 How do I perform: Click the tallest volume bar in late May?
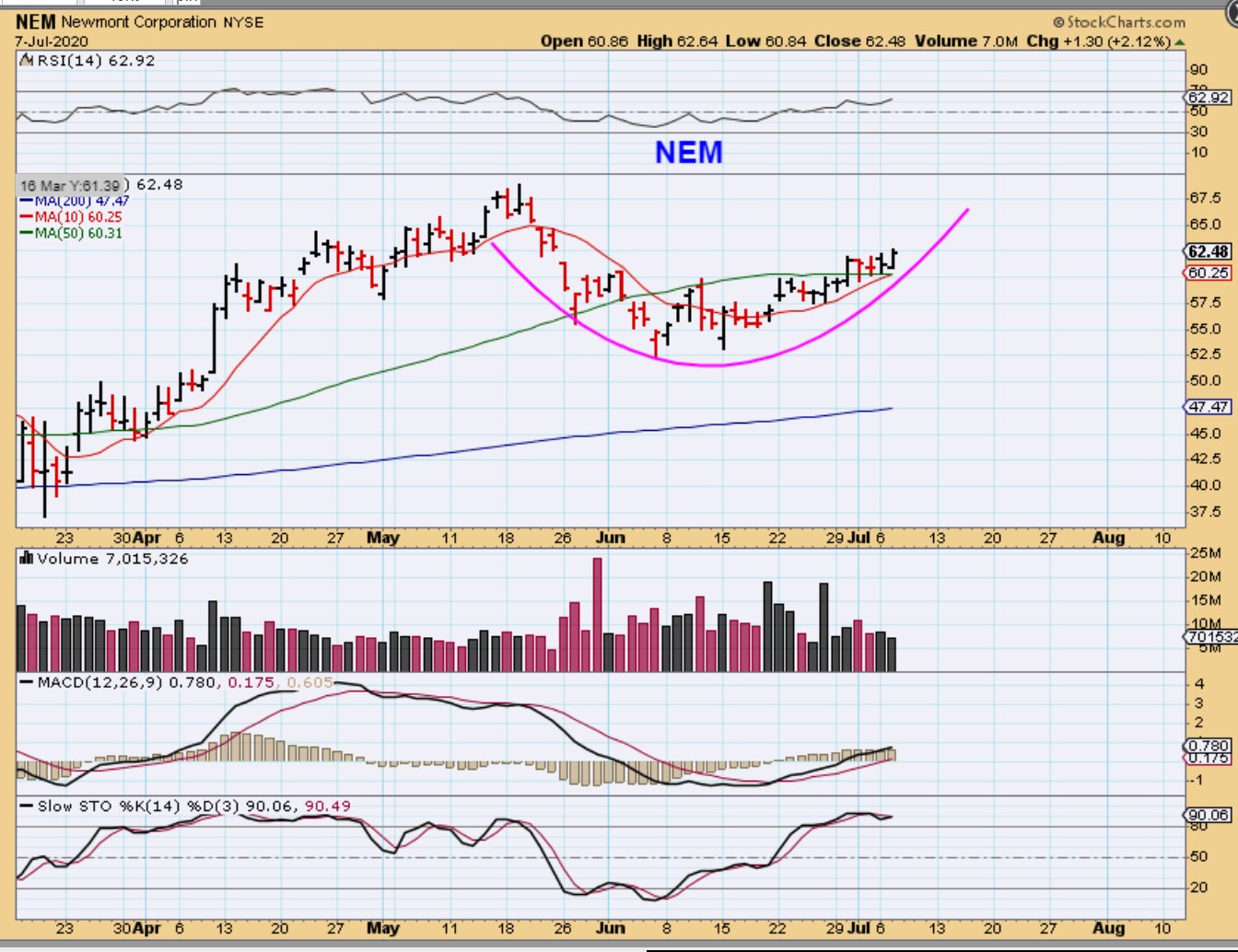tap(597, 614)
